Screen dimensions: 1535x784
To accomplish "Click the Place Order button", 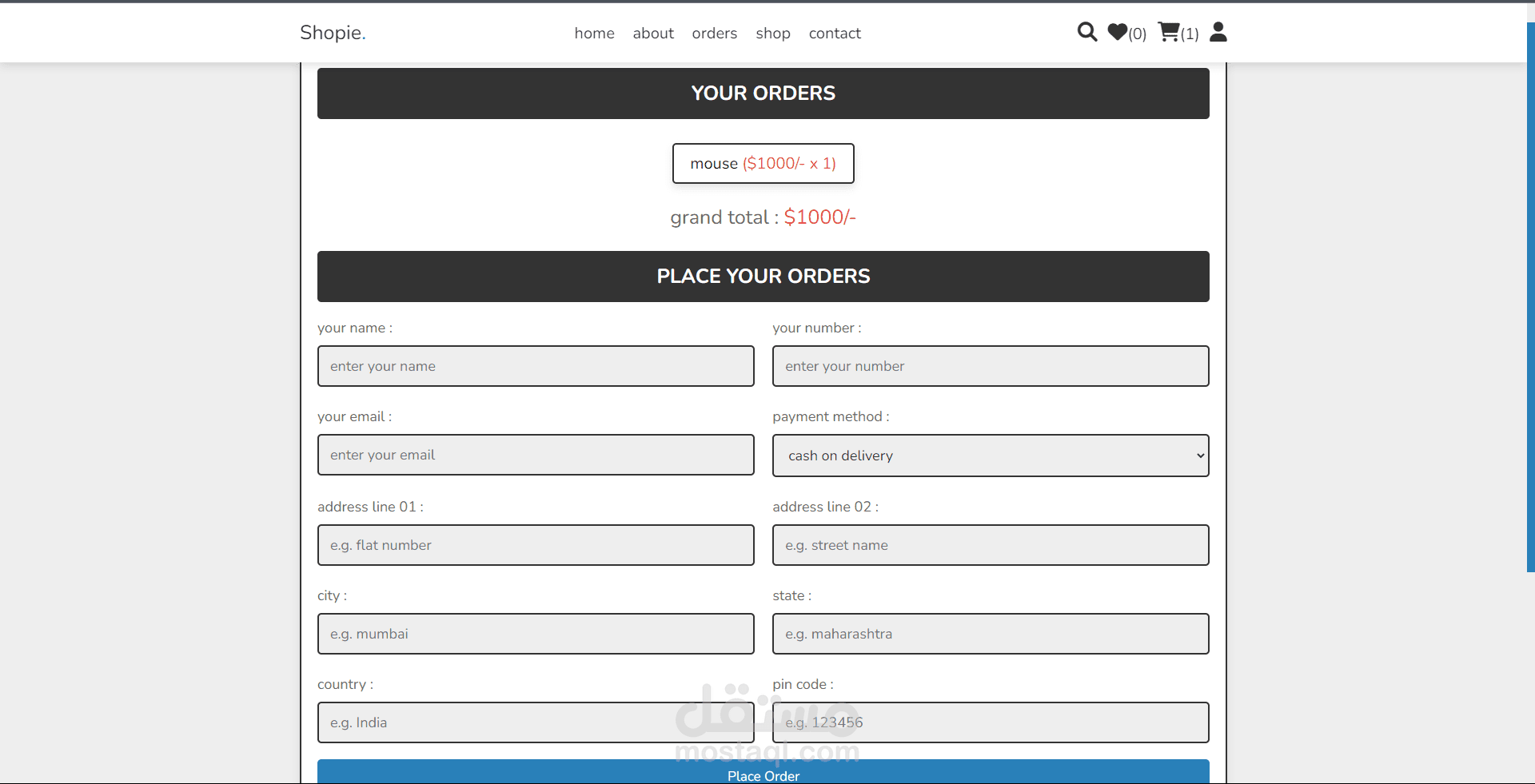I will coord(764,772).
